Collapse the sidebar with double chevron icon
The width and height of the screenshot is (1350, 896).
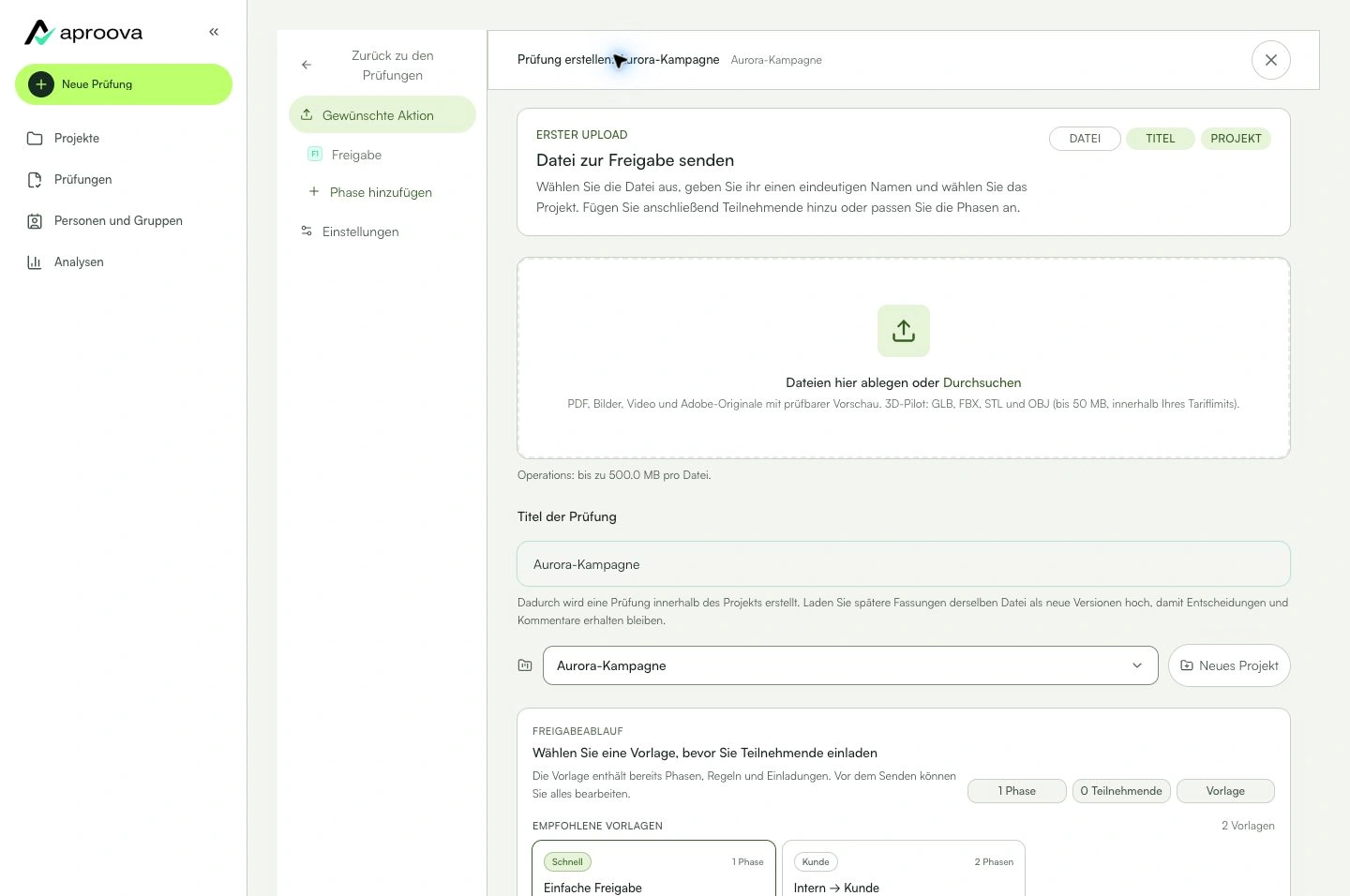click(x=214, y=32)
